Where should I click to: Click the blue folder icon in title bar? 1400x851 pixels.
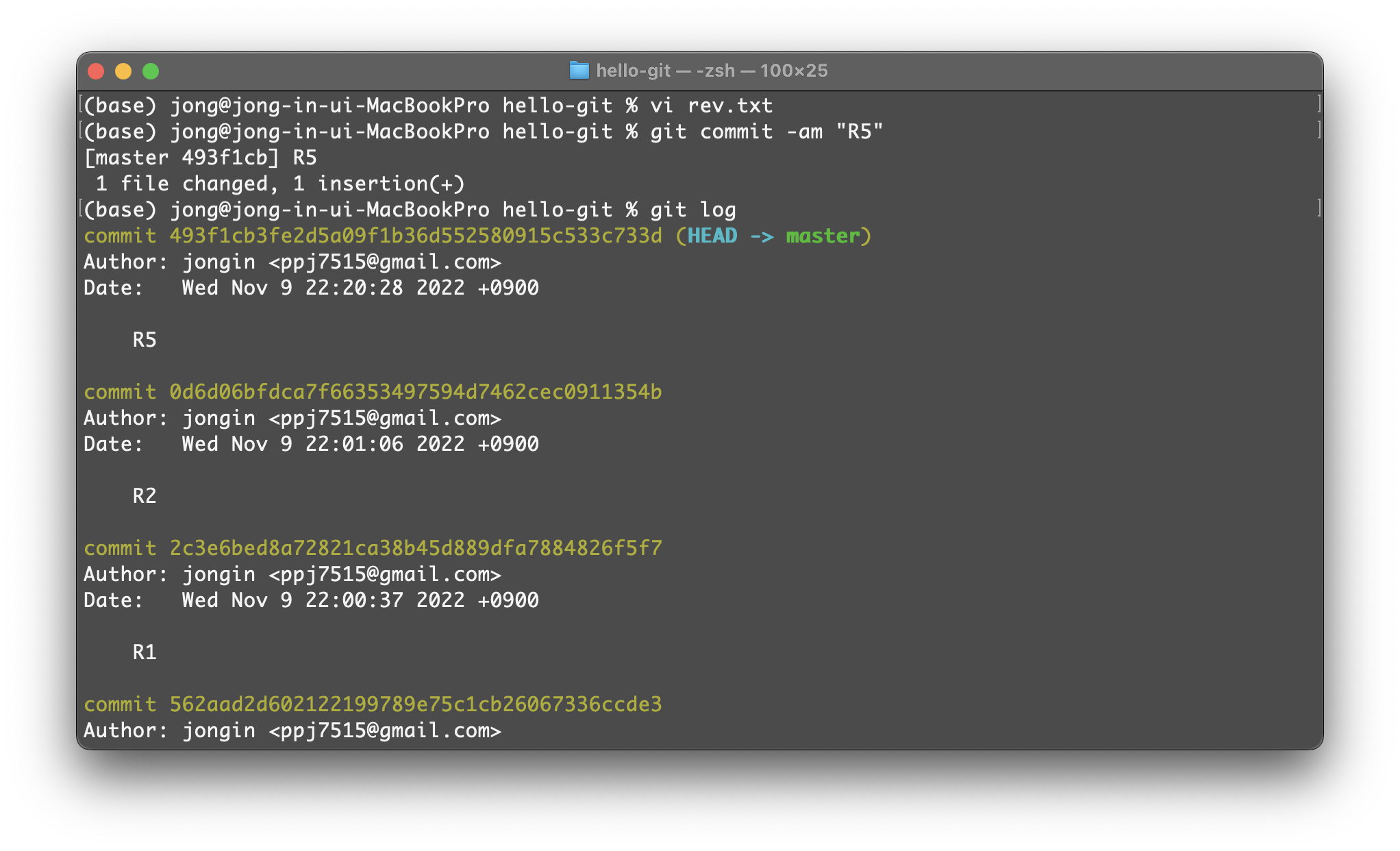[x=579, y=71]
